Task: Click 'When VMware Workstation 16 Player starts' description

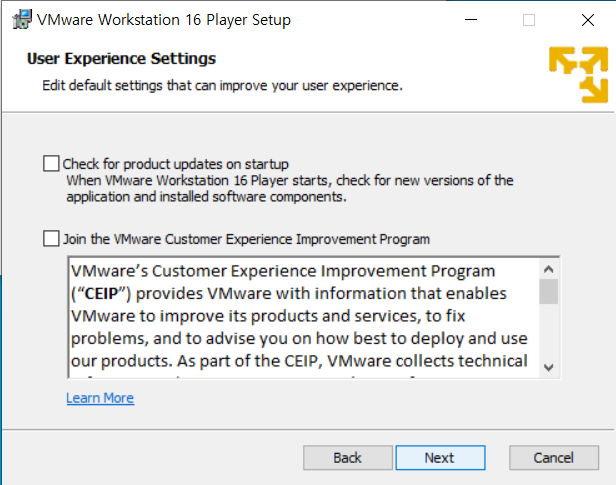Action: (290, 189)
